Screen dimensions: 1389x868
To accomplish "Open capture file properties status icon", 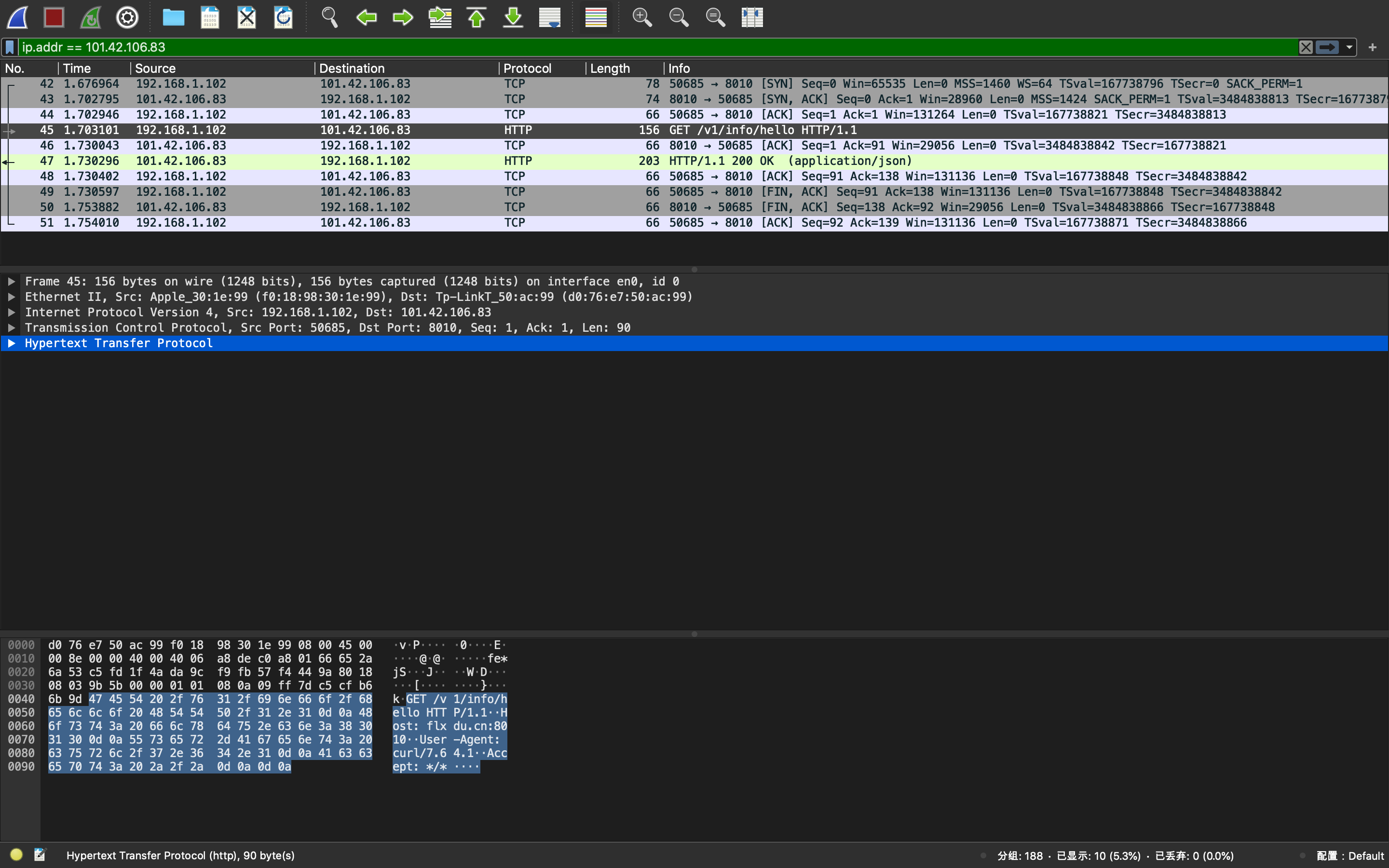I will (40, 855).
